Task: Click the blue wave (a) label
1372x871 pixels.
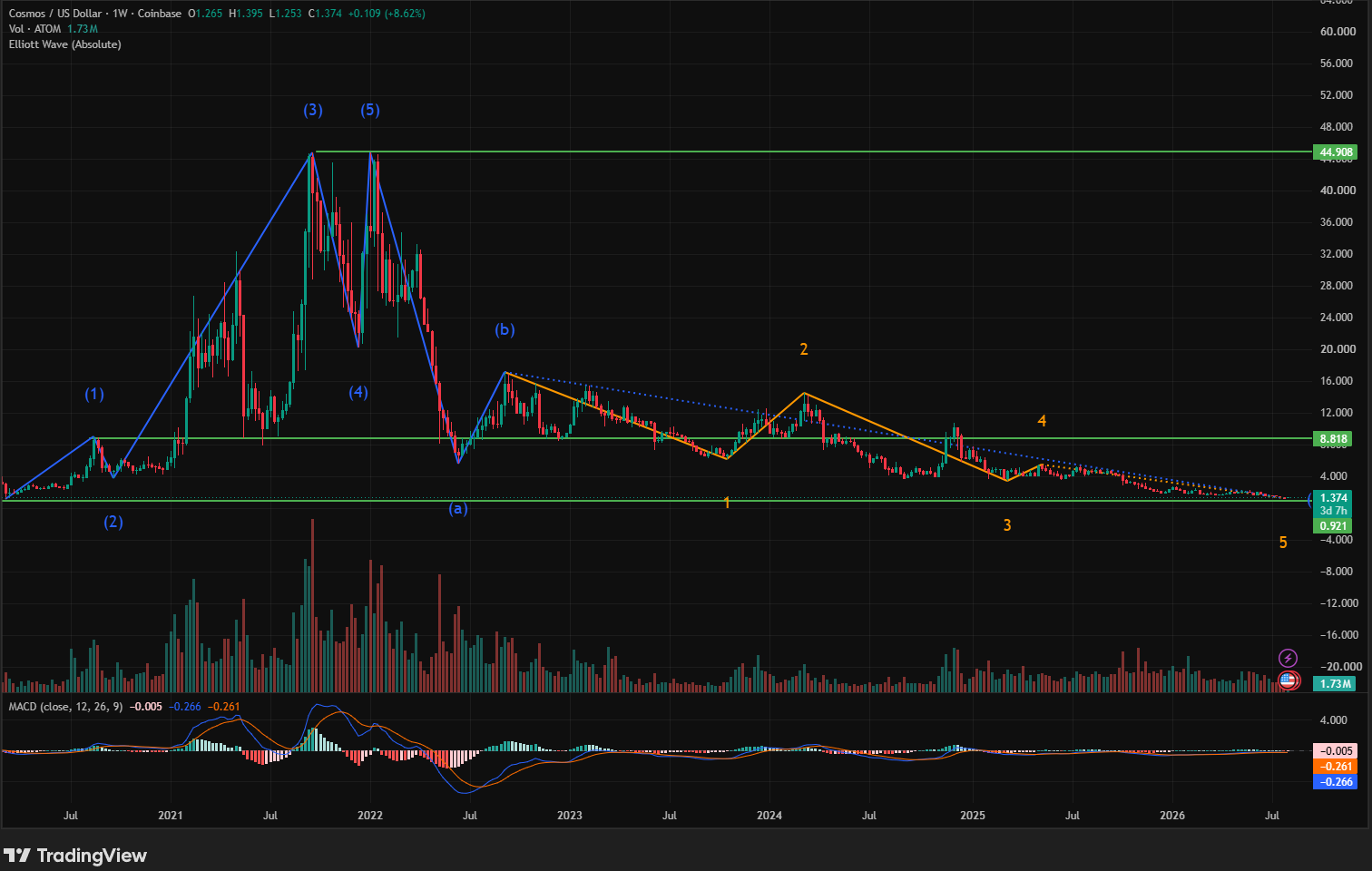Action: (458, 508)
